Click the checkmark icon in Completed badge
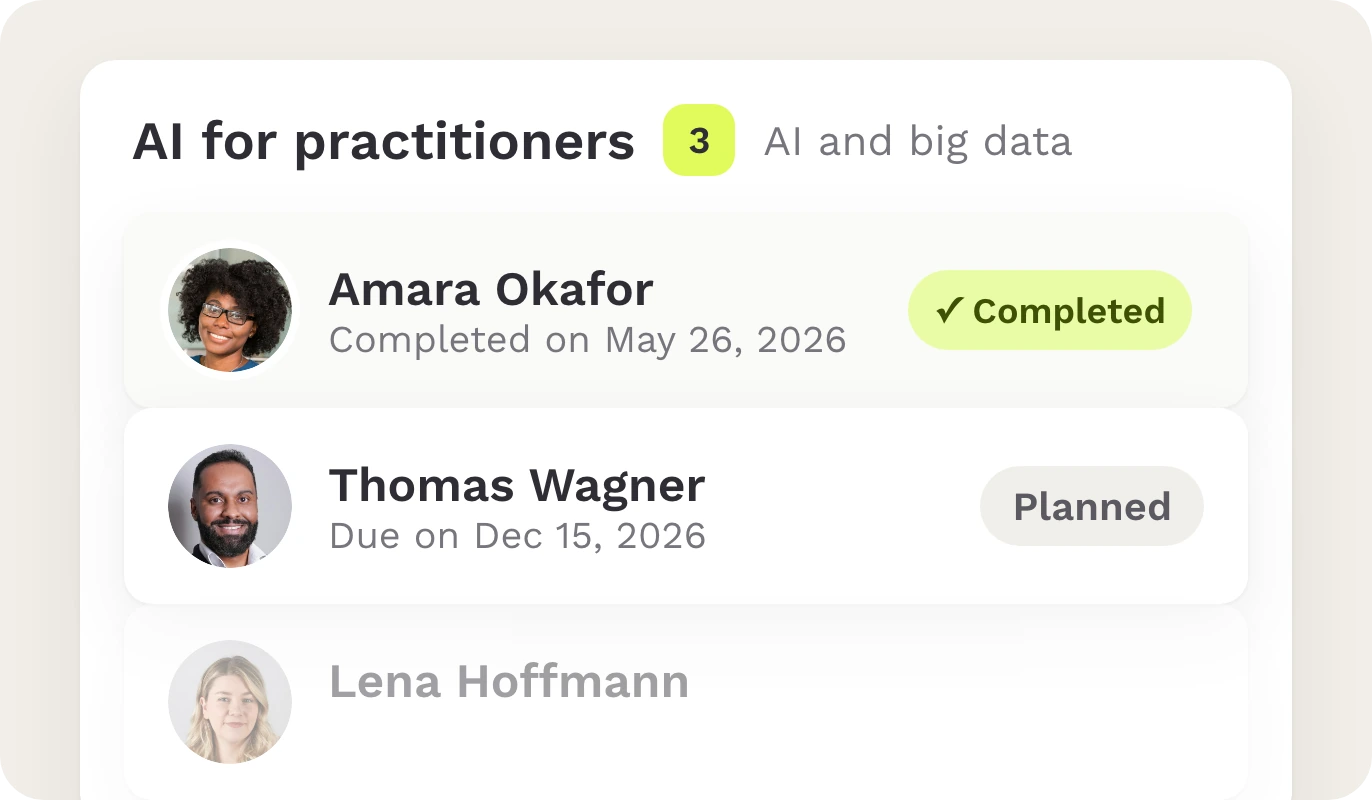Screen dimensions: 1372x800 coord(948,311)
